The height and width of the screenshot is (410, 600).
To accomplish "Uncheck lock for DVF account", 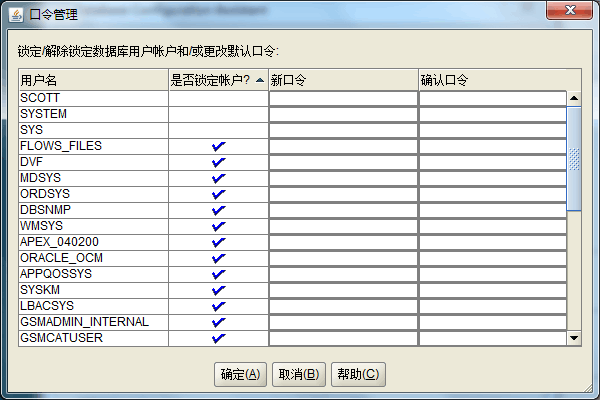I will pyautogui.click(x=218, y=162).
